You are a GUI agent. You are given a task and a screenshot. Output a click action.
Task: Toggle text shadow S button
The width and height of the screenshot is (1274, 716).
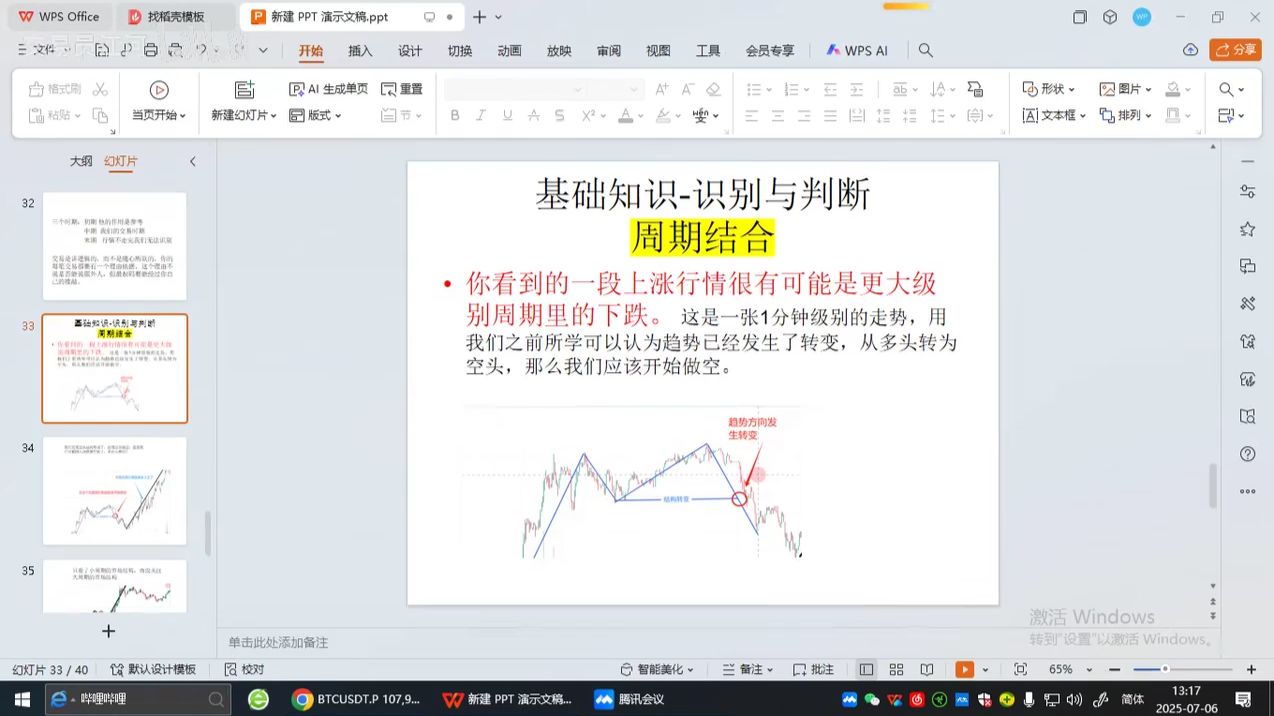point(560,115)
